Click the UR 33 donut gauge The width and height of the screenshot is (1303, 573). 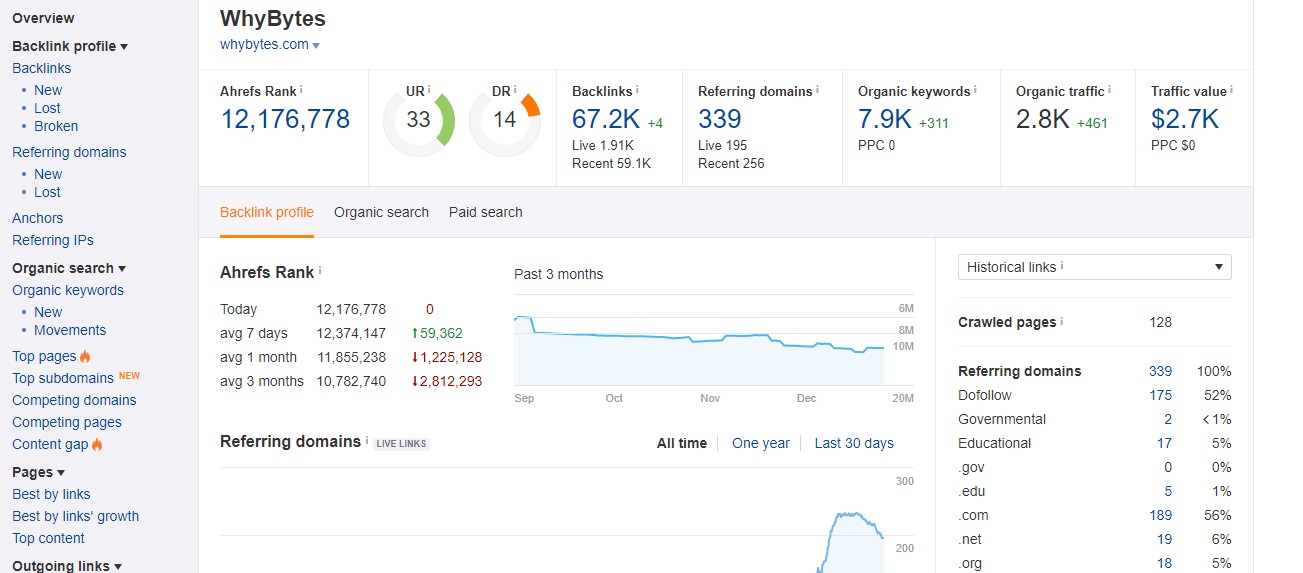point(419,120)
